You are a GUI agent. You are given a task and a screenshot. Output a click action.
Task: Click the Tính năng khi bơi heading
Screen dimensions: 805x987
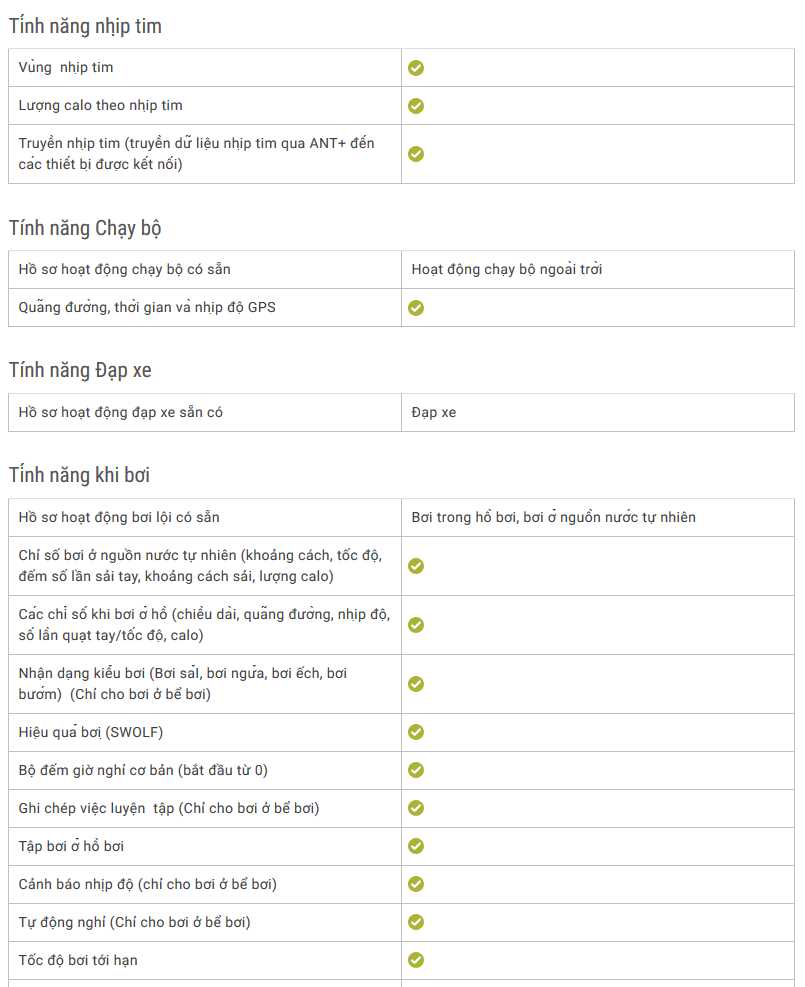click(x=79, y=475)
